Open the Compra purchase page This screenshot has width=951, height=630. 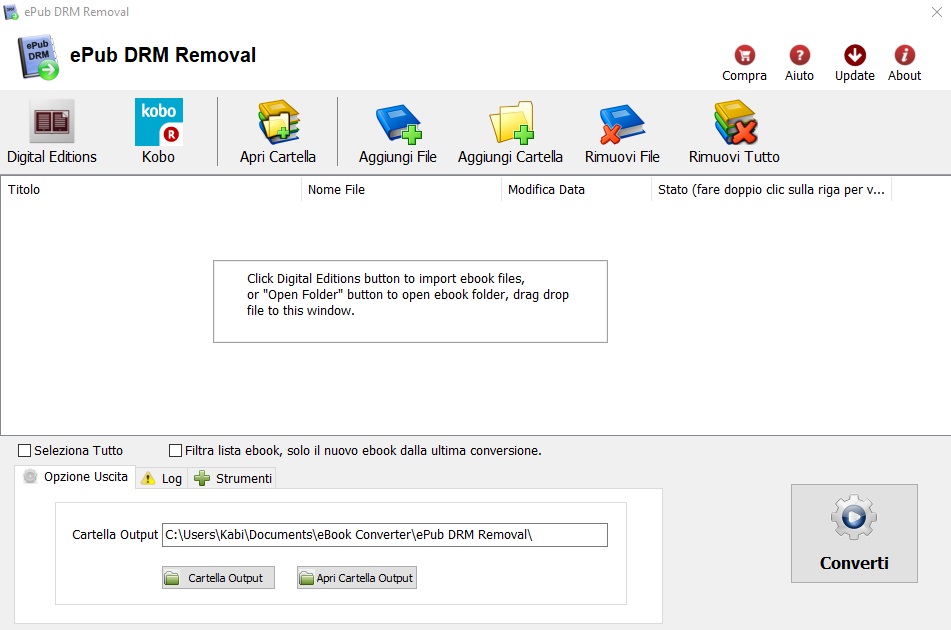[x=744, y=63]
